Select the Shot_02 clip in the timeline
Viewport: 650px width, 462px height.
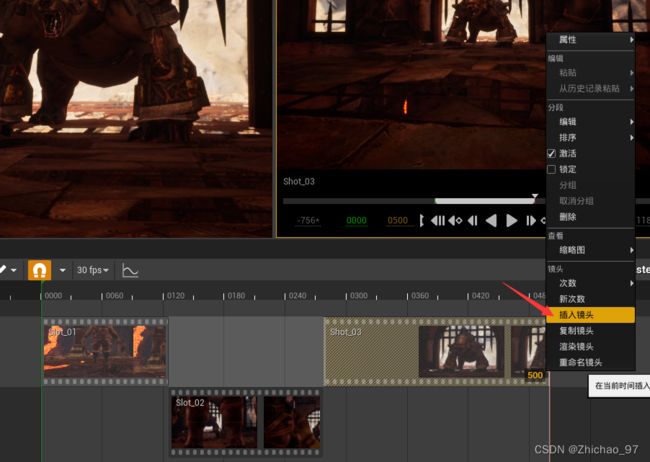pos(246,422)
